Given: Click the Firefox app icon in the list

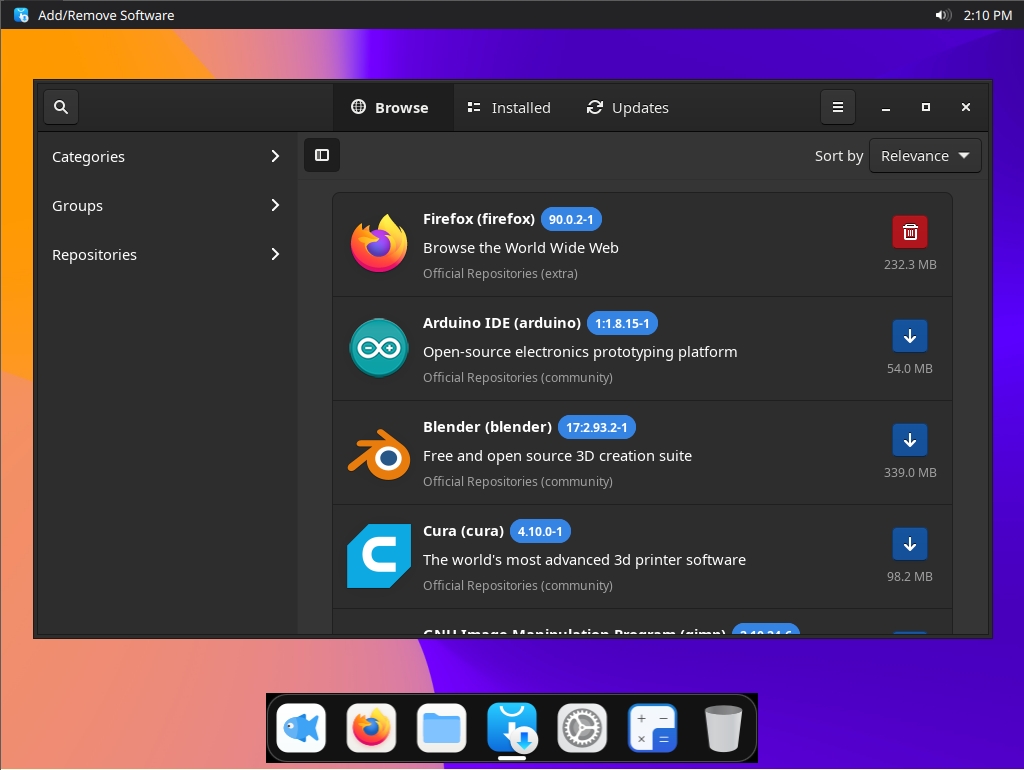Looking at the screenshot, I should [x=379, y=244].
